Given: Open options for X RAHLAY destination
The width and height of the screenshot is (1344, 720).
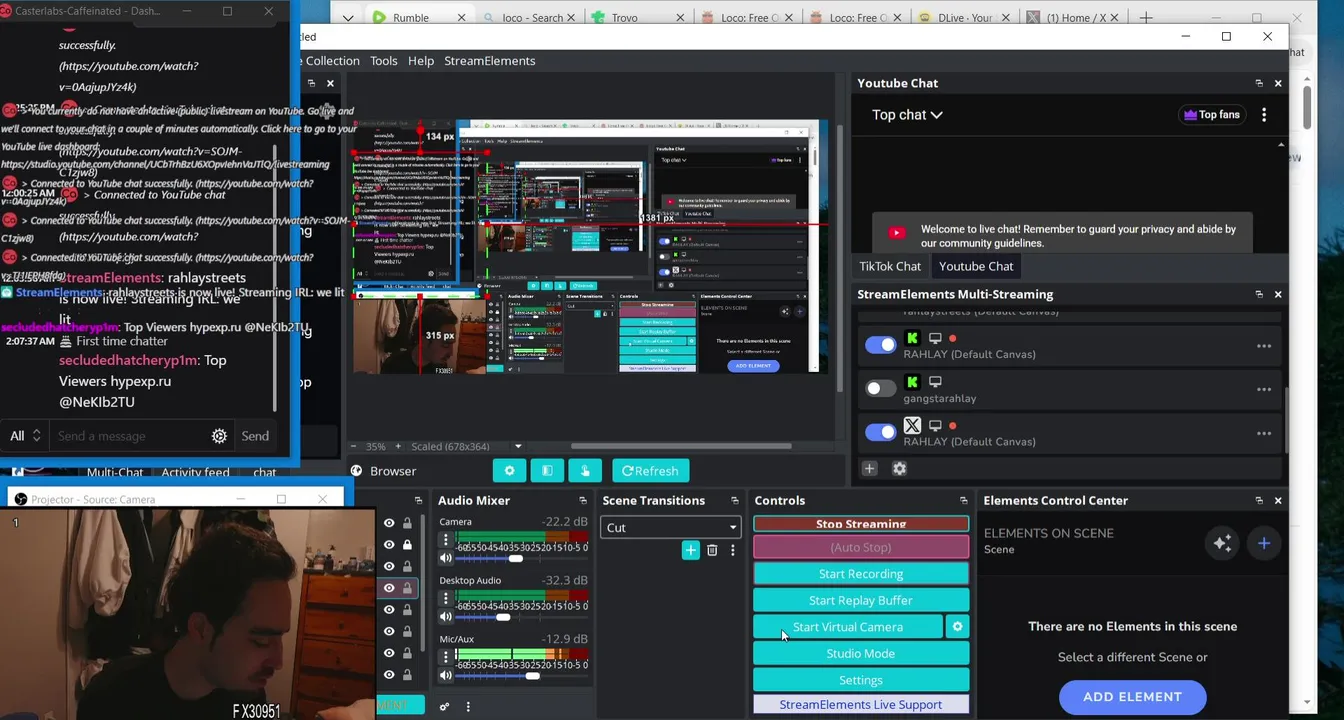Looking at the screenshot, I should [1264, 433].
